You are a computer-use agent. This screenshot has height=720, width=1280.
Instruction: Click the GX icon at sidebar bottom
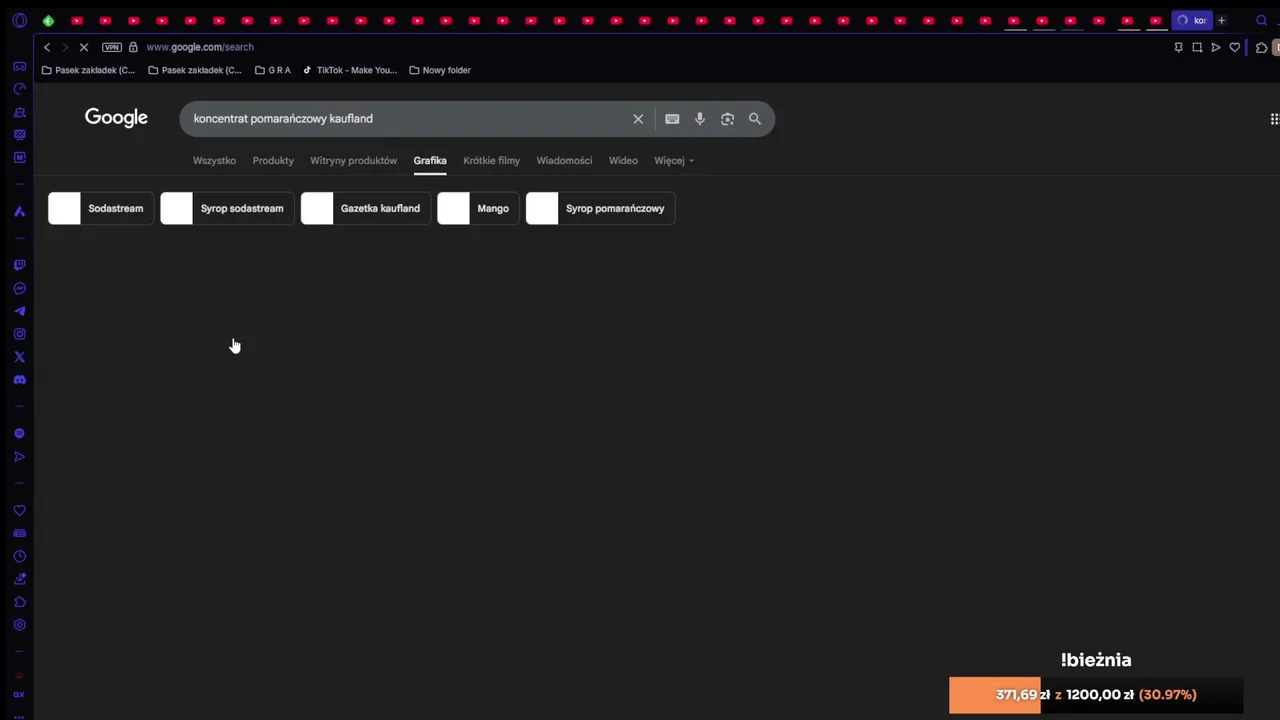point(19,695)
